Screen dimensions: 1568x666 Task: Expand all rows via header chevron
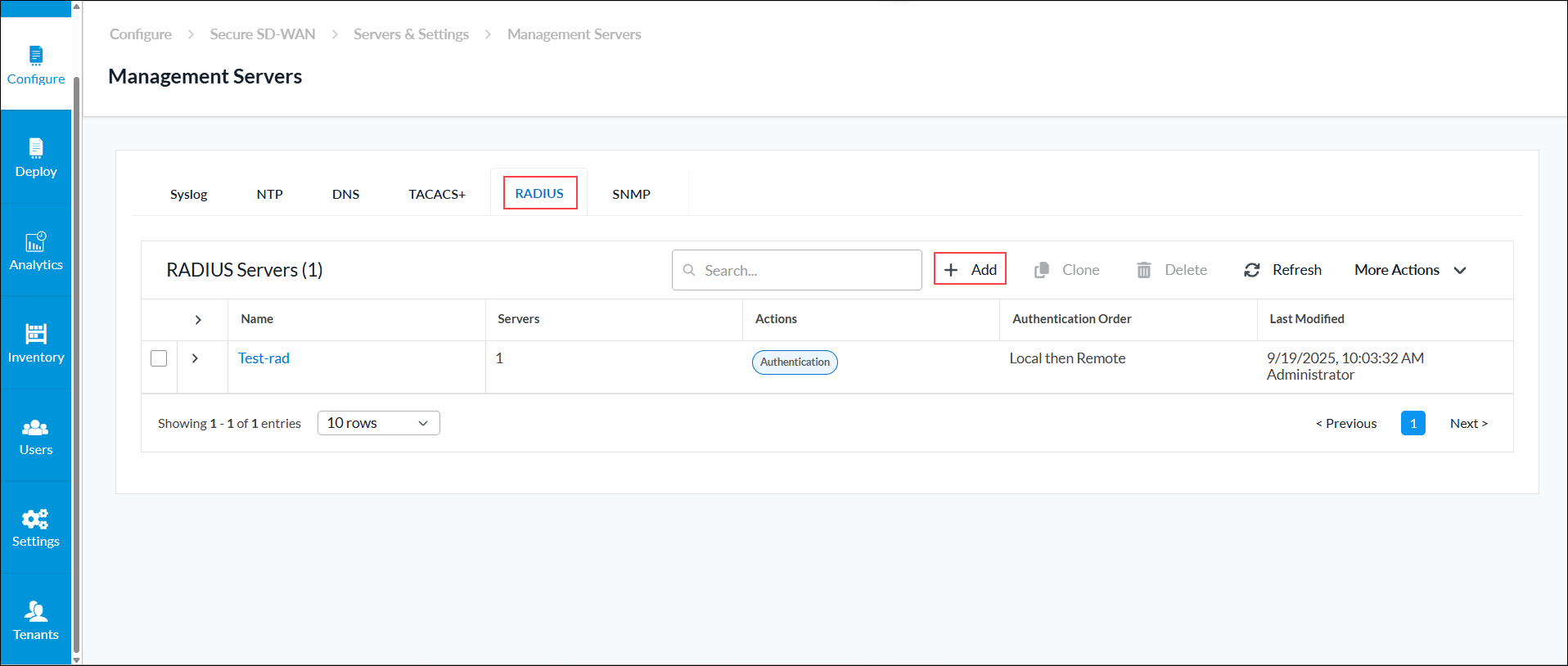click(198, 320)
